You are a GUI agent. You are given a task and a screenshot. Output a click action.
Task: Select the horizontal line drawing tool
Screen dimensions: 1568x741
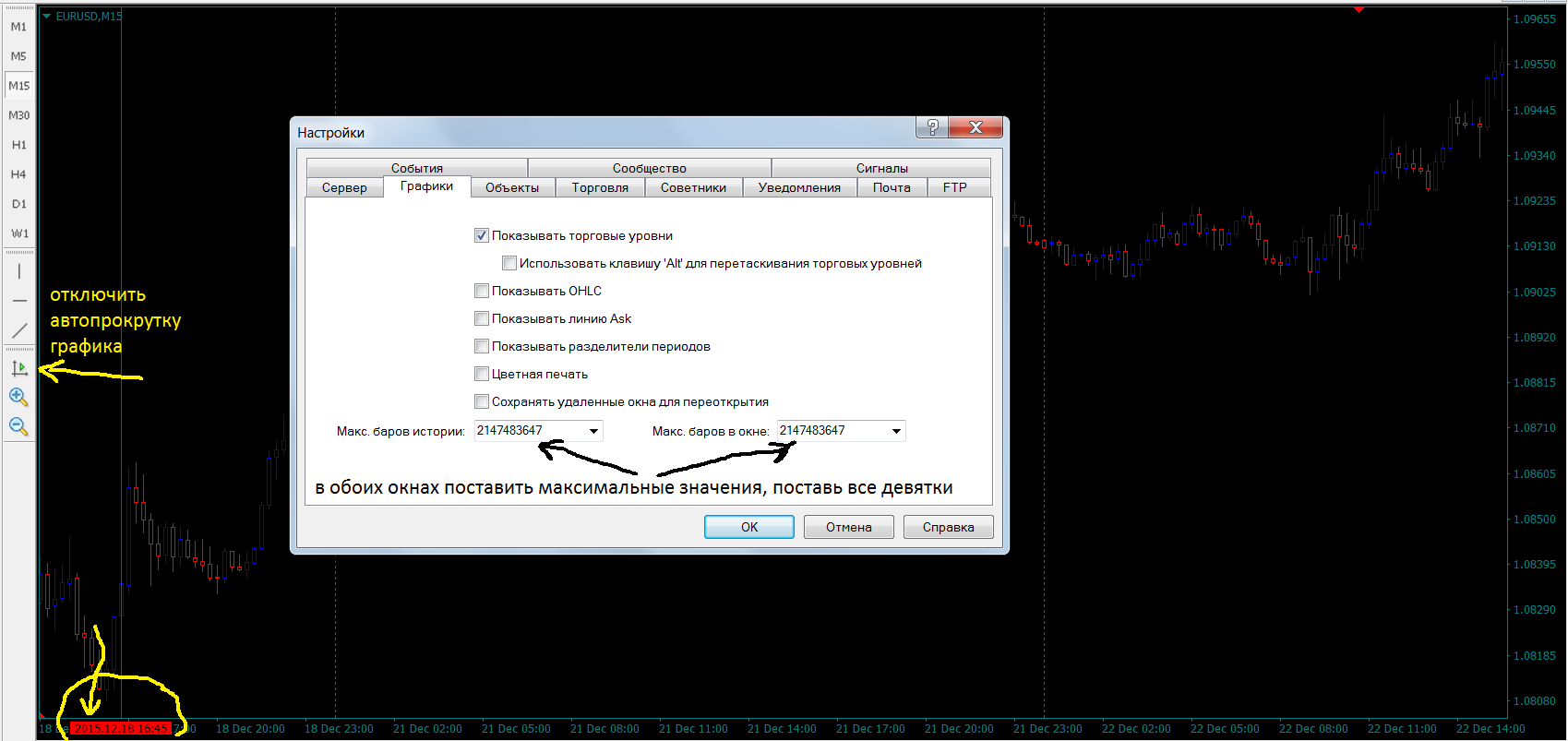(x=18, y=301)
